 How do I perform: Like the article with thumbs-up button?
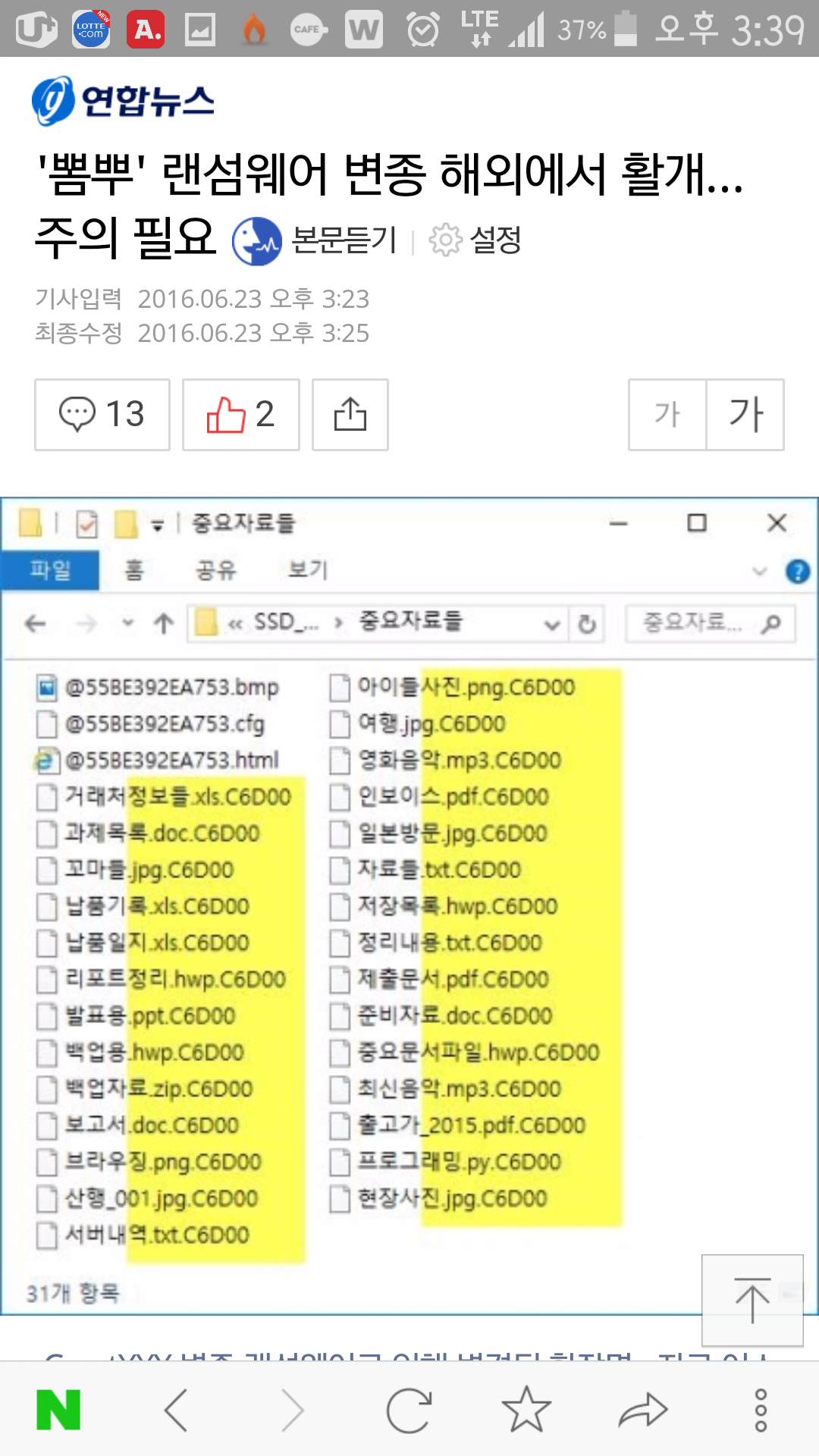click(241, 415)
